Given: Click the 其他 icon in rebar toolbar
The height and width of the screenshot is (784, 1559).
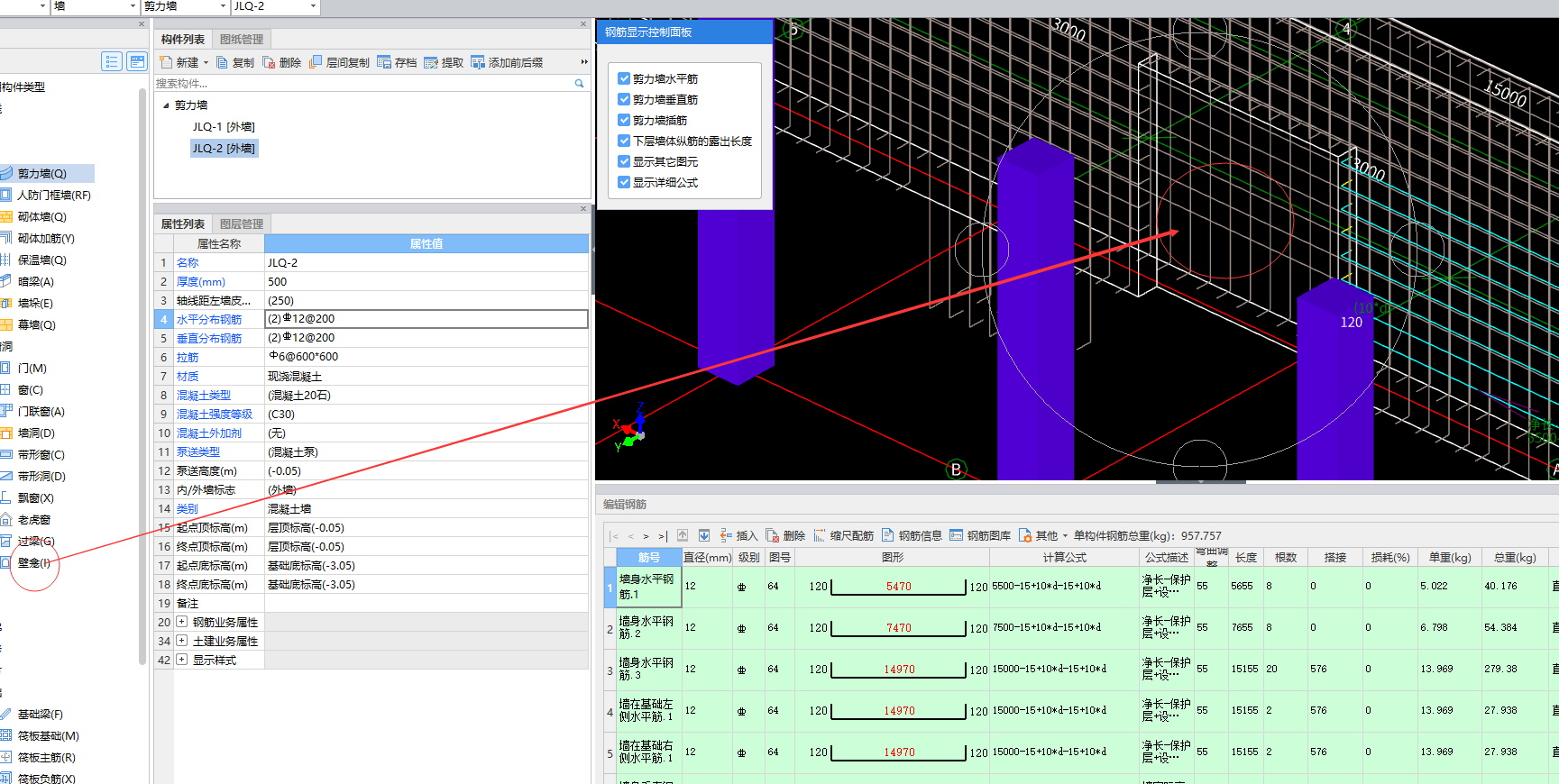Looking at the screenshot, I should point(1025,535).
